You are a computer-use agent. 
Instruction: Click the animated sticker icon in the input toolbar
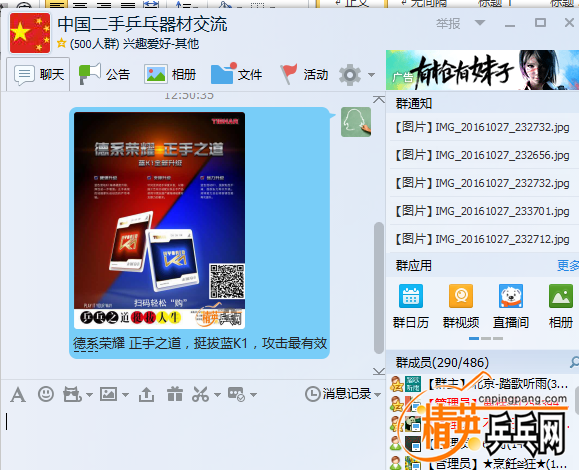pyautogui.click(x=72, y=394)
